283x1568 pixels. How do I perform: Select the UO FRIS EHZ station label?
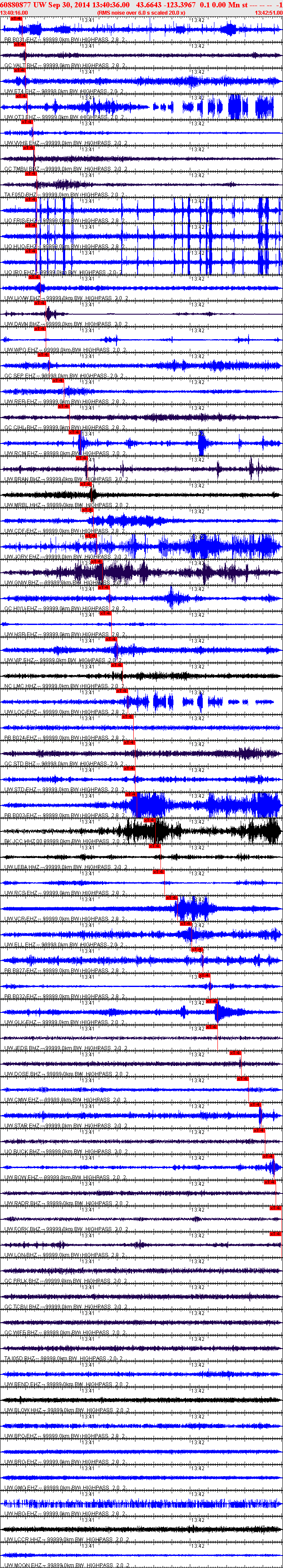(64, 221)
